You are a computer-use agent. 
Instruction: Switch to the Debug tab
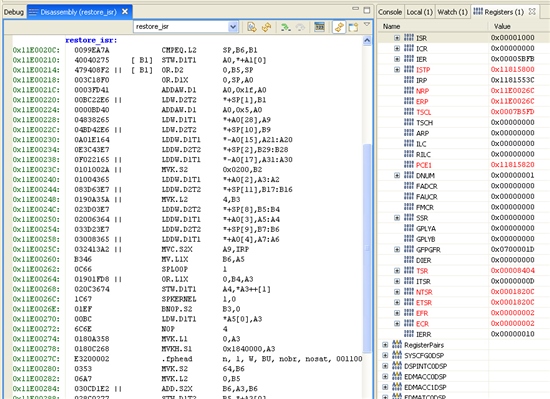[x=14, y=12]
